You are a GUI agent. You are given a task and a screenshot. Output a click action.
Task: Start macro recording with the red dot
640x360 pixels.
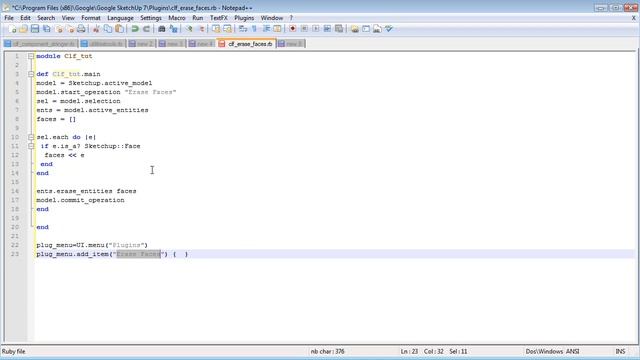(293, 29)
